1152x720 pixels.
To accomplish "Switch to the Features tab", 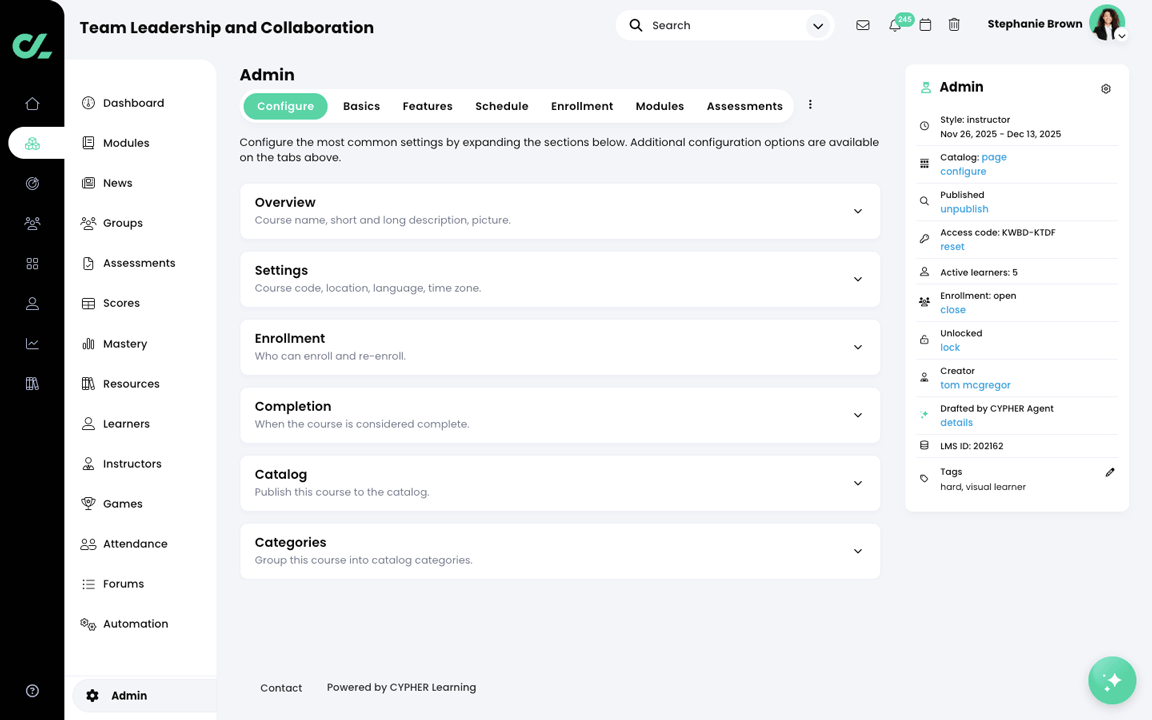I will pyautogui.click(x=428, y=107).
